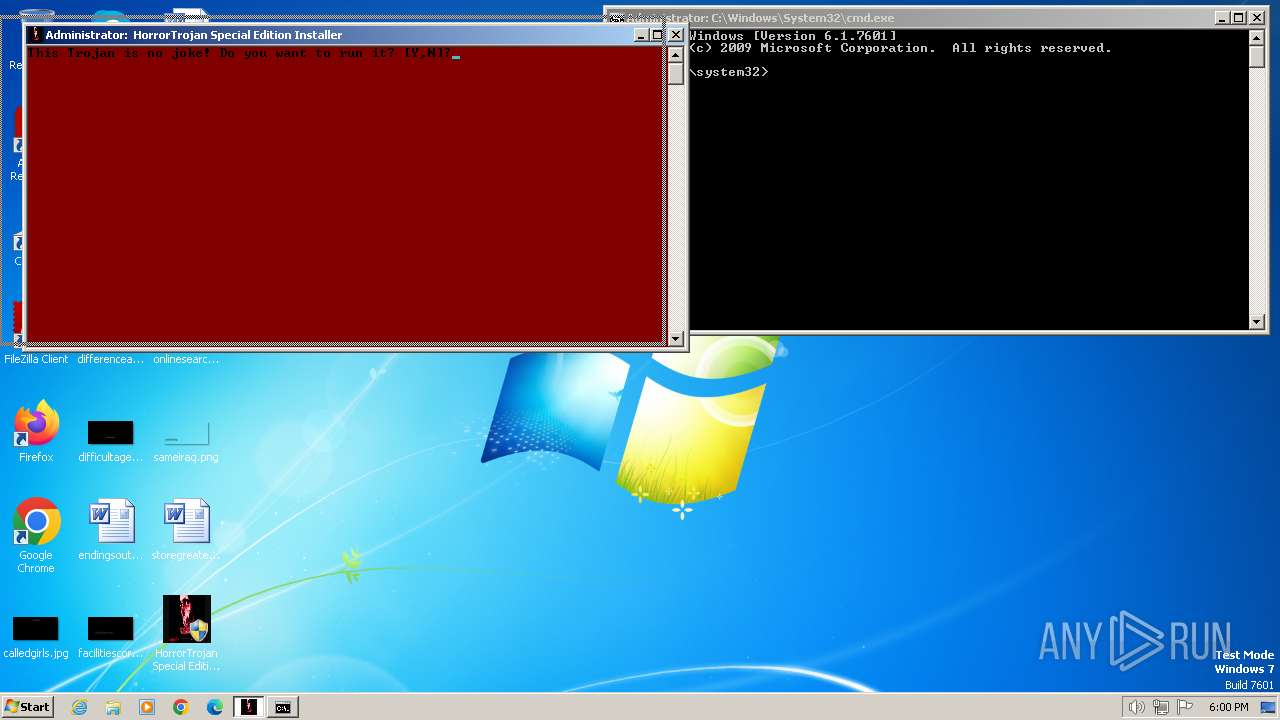Click inside the red HorrorTrojan console prompt

(346, 195)
